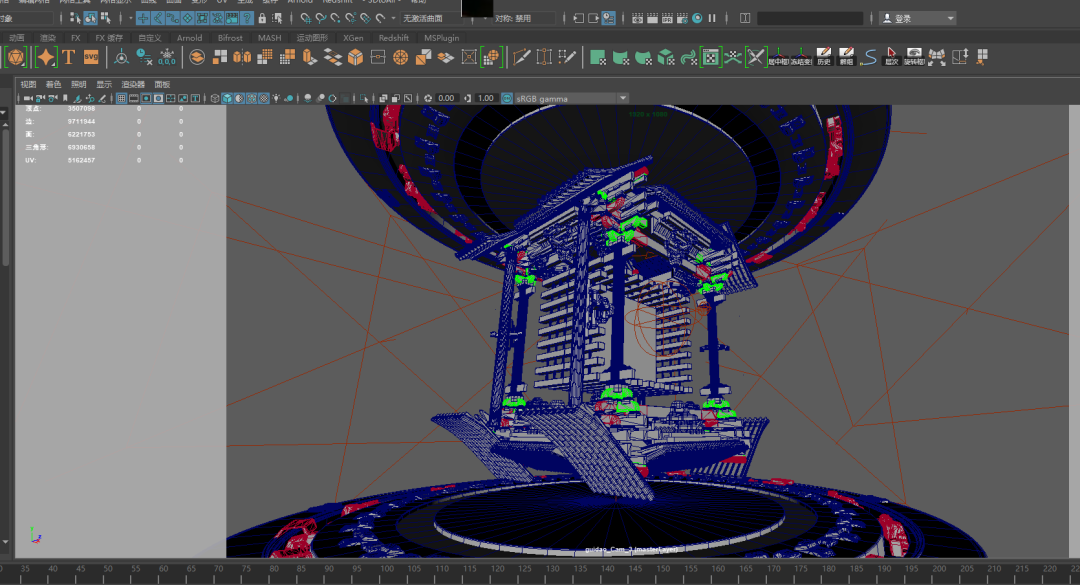The width and height of the screenshot is (1080, 585).
Task: Click the freeze transformations (冻结变) shelf icon
Action: (x=801, y=57)
